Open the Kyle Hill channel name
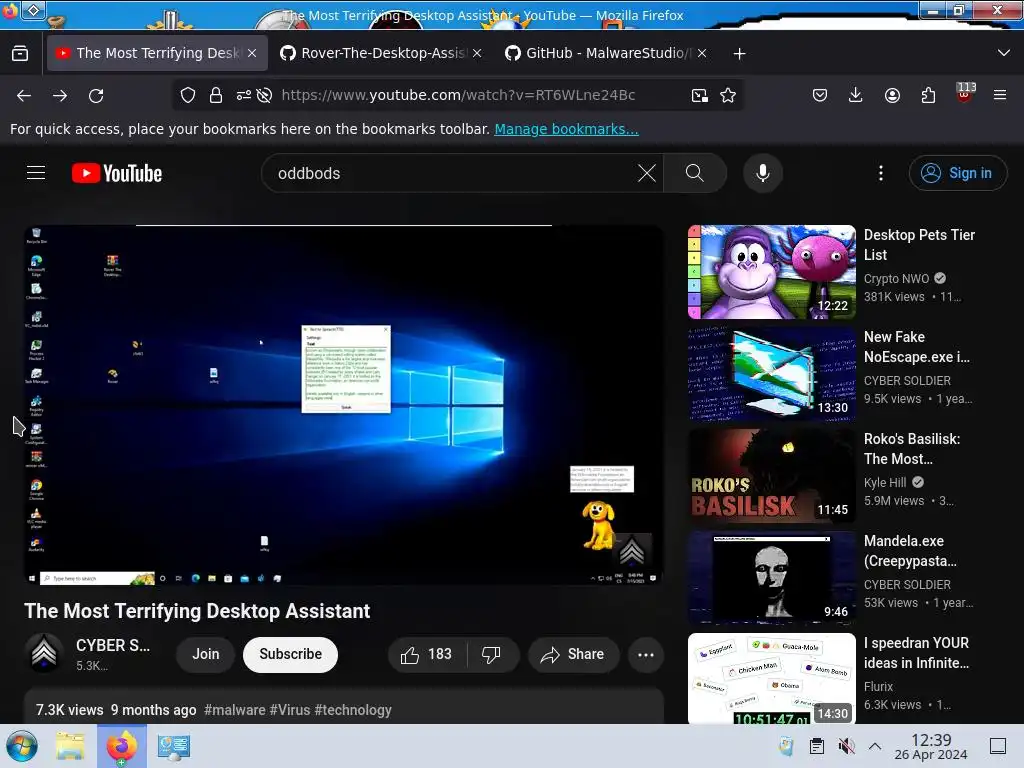The image size is (1024, 768). (x=885, y=483)
